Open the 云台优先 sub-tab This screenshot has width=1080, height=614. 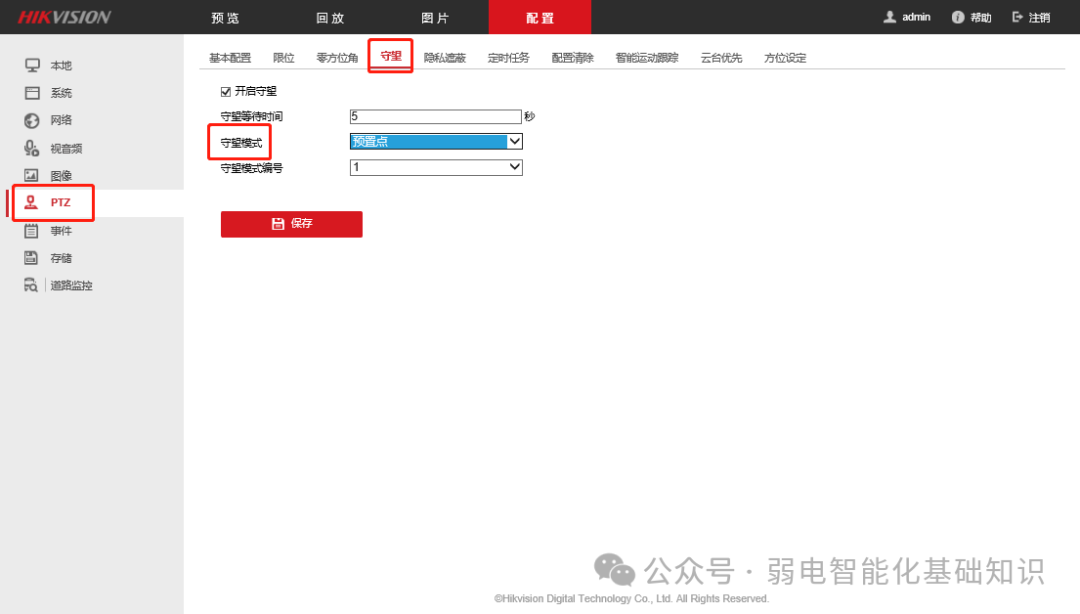tap(721, 58)
